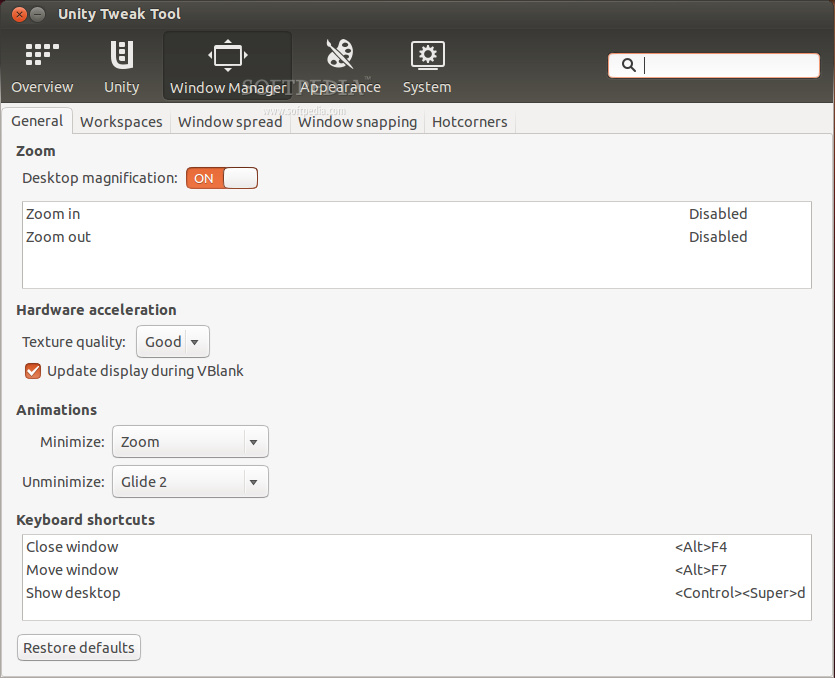Toggle Desktop magnification switch off
This screenshot has height=678, width=835.
[x=222, y=178]
